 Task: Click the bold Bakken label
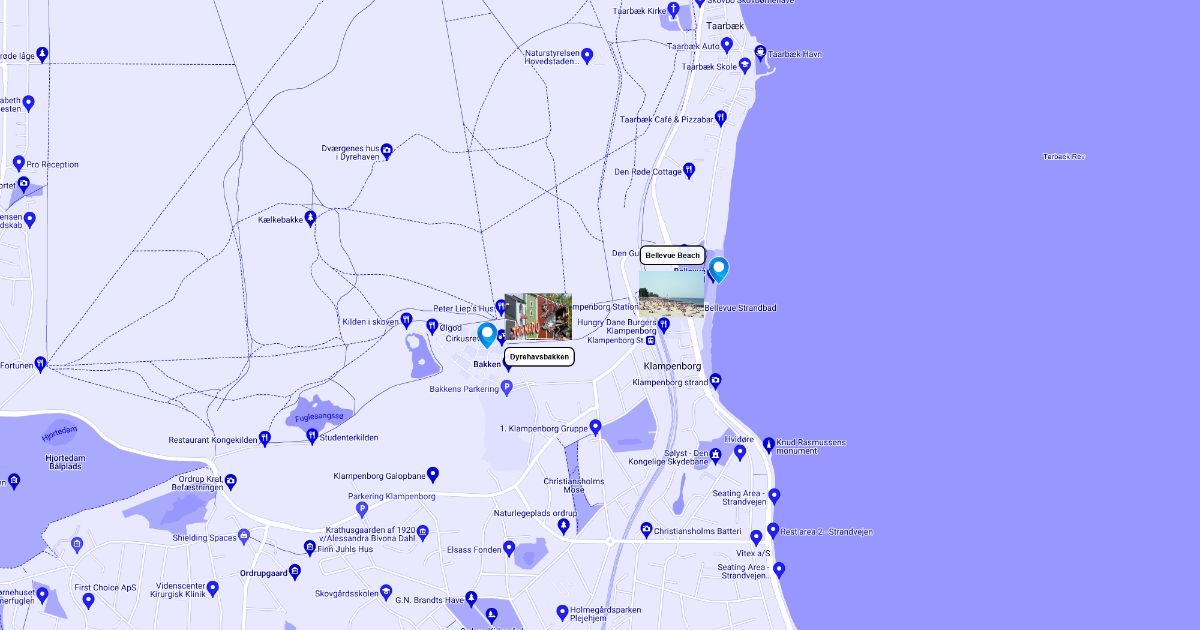point(487,365)
